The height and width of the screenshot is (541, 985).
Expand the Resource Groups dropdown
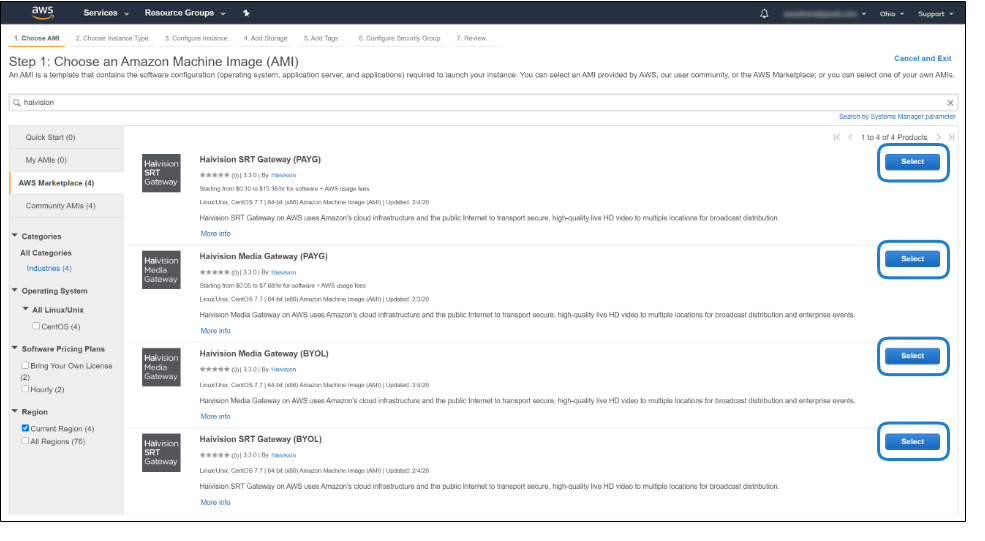184,14
